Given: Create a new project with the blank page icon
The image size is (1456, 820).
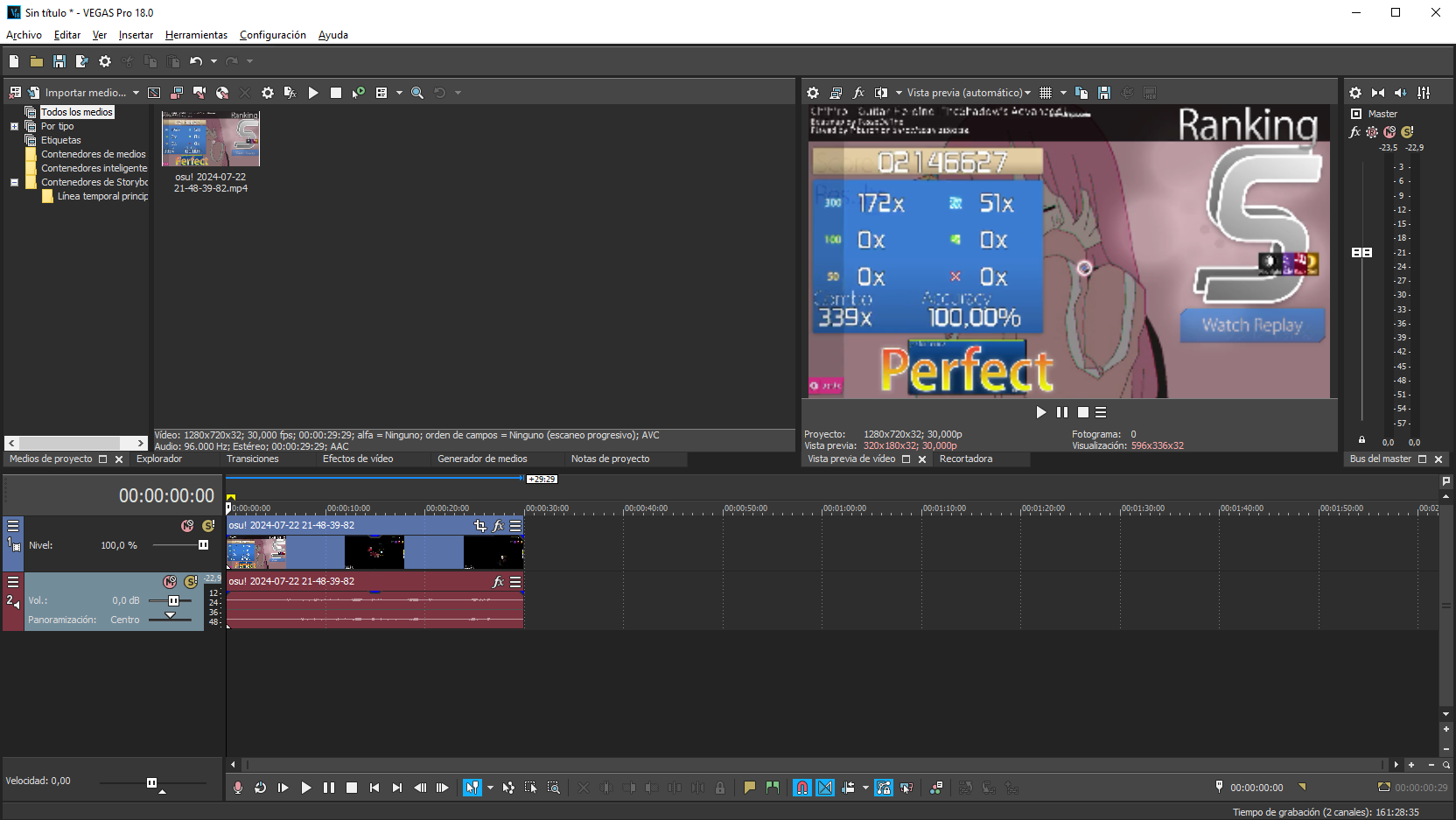Looking at the screenshot, I should pyautogui.click(x=14, y=61).
